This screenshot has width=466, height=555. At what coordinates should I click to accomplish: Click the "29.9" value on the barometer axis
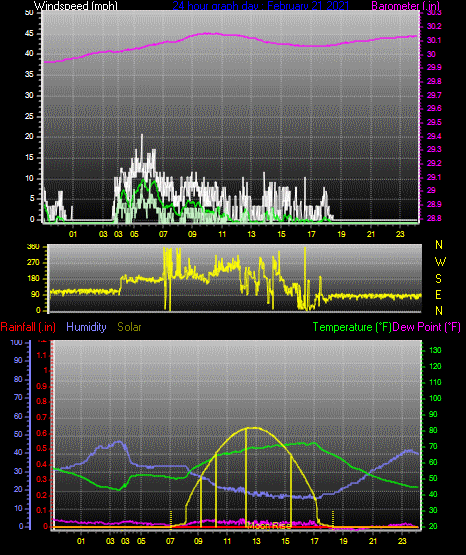point(434,68)
